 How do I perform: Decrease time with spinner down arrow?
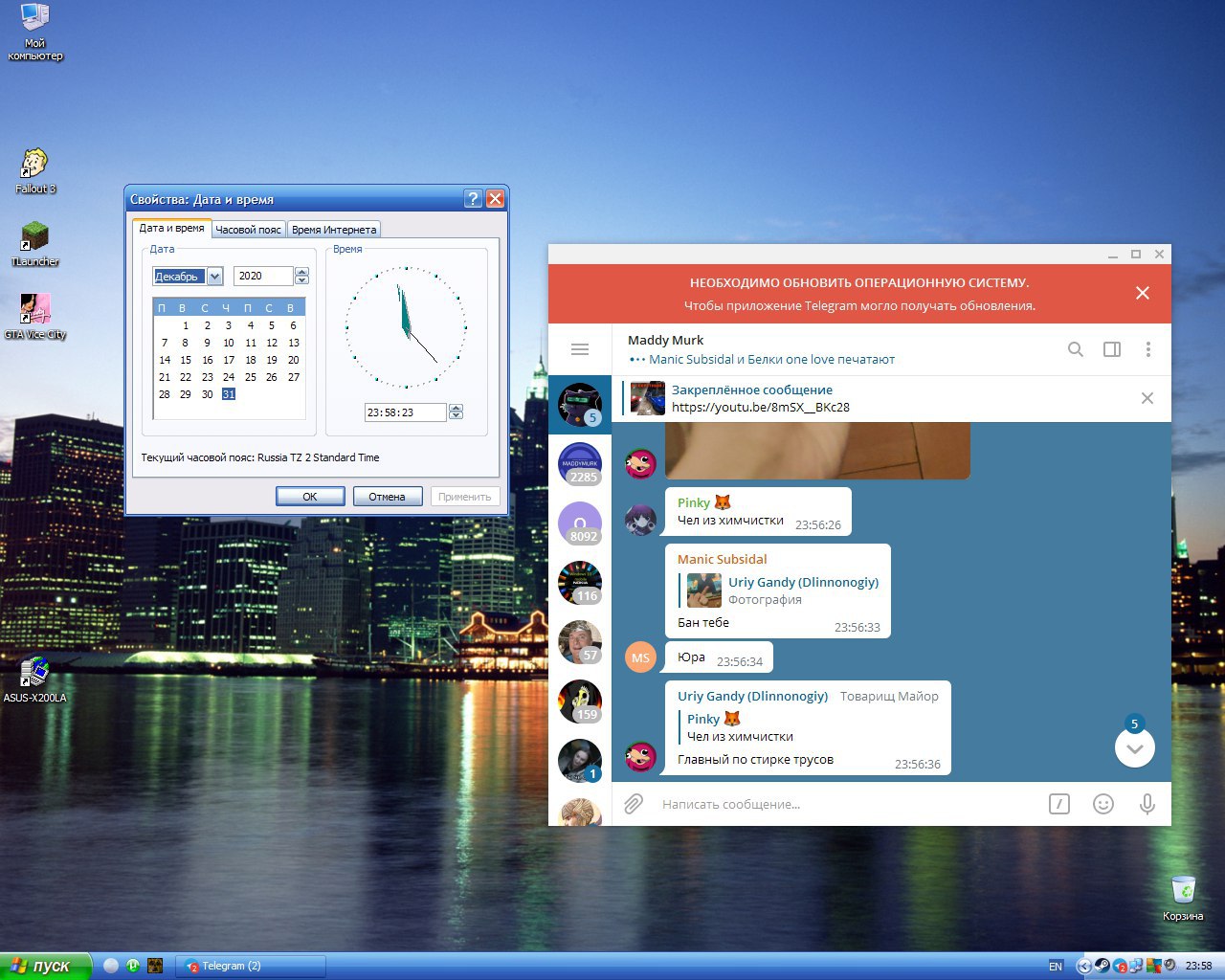457,416
